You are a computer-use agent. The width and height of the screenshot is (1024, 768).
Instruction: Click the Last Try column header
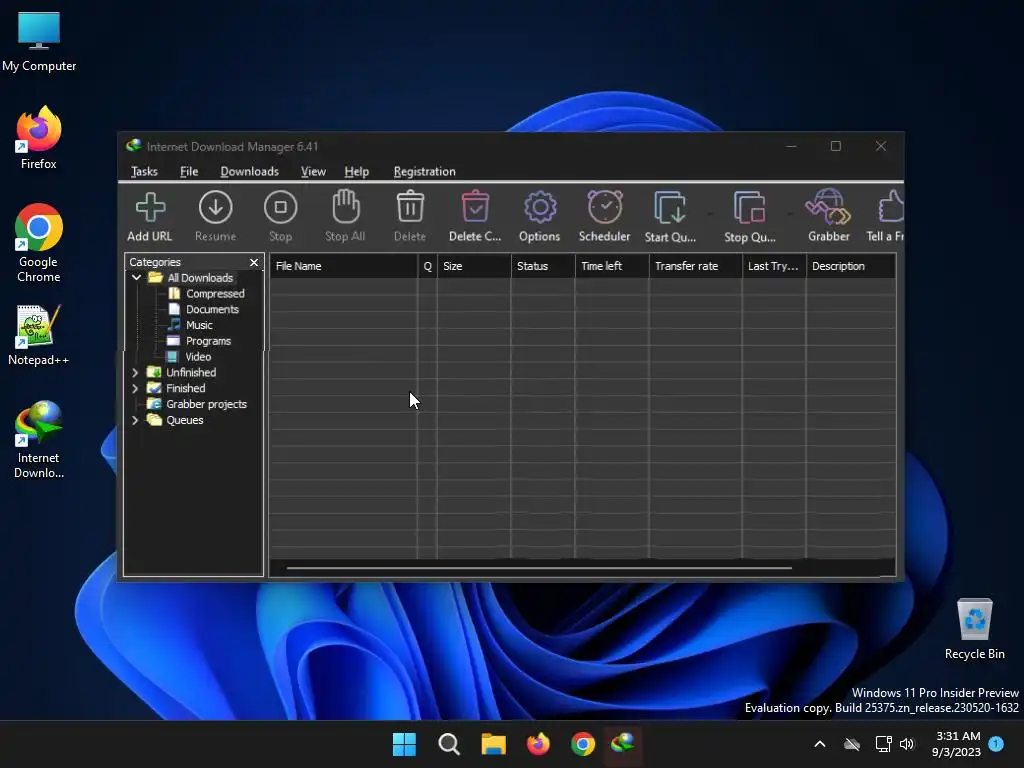(774, 266)
